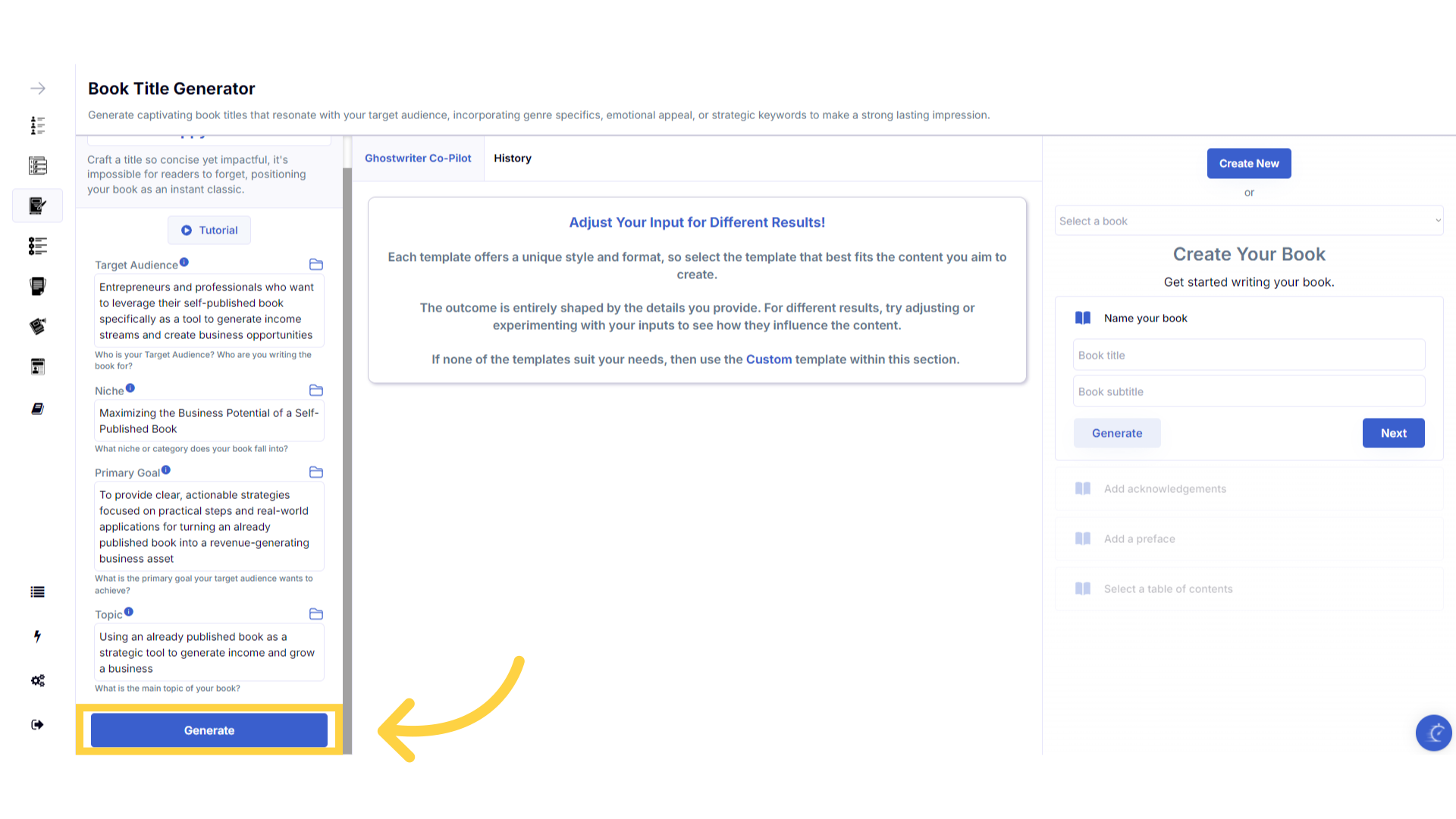Expand sidebar with the arrow icon
This screenshot has width=1456, height=819.
[38, 89]
